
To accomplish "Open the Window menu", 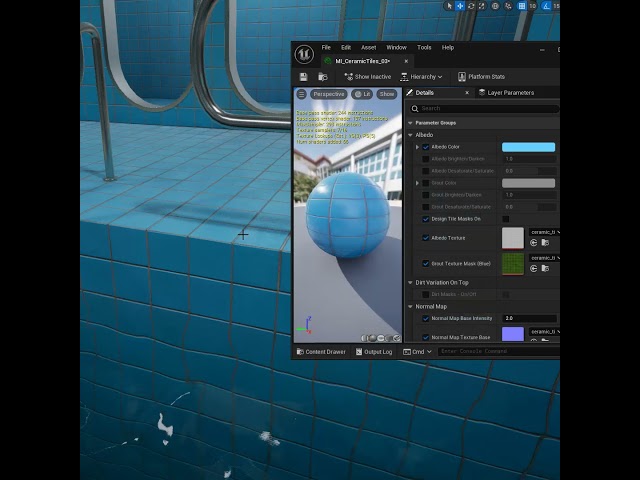I will point(396,47).
